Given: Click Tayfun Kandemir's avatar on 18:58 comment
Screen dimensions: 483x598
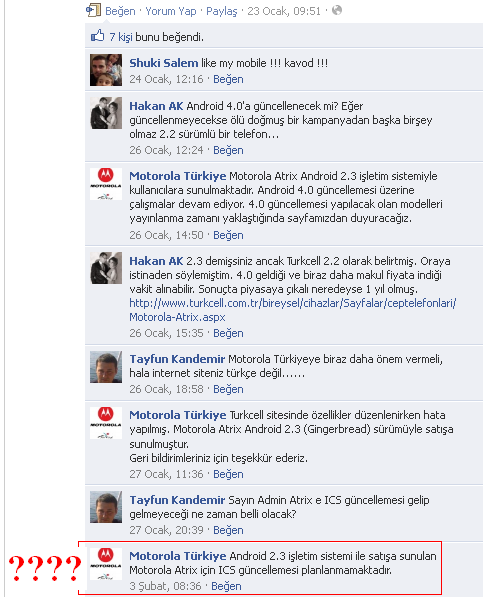Looking at the screenshot, I should click(x=106, y=367).
